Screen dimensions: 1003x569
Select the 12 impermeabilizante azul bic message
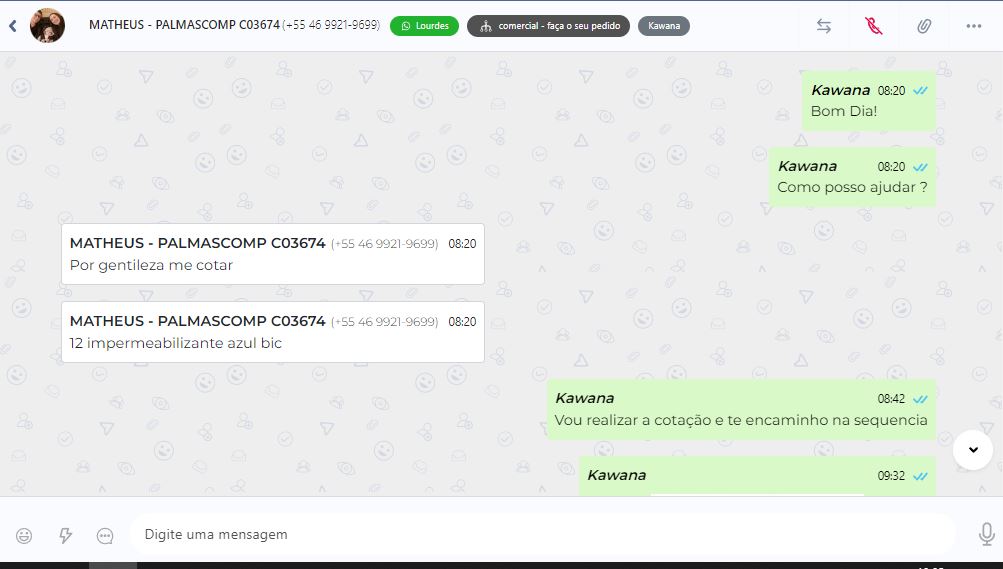[x=272, y=332]
